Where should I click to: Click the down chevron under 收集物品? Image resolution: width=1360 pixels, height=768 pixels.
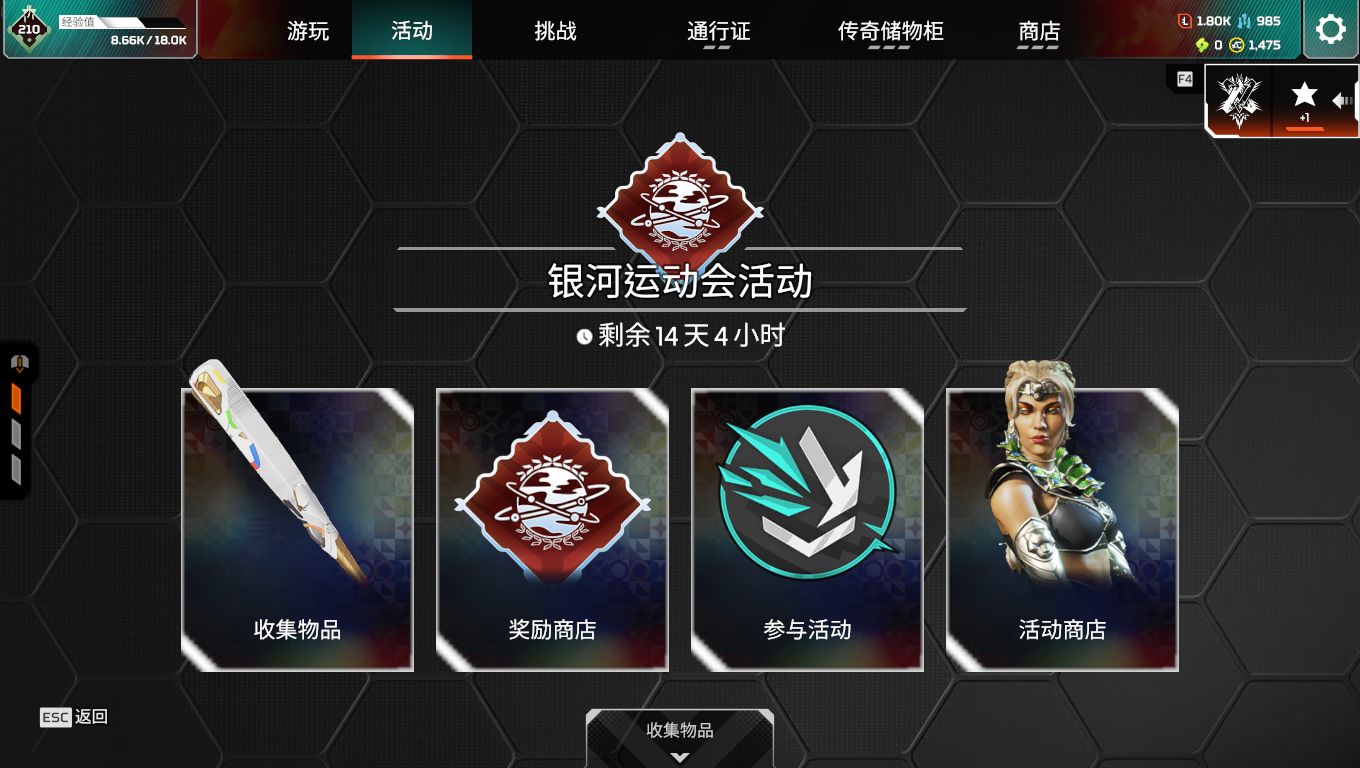680,757
